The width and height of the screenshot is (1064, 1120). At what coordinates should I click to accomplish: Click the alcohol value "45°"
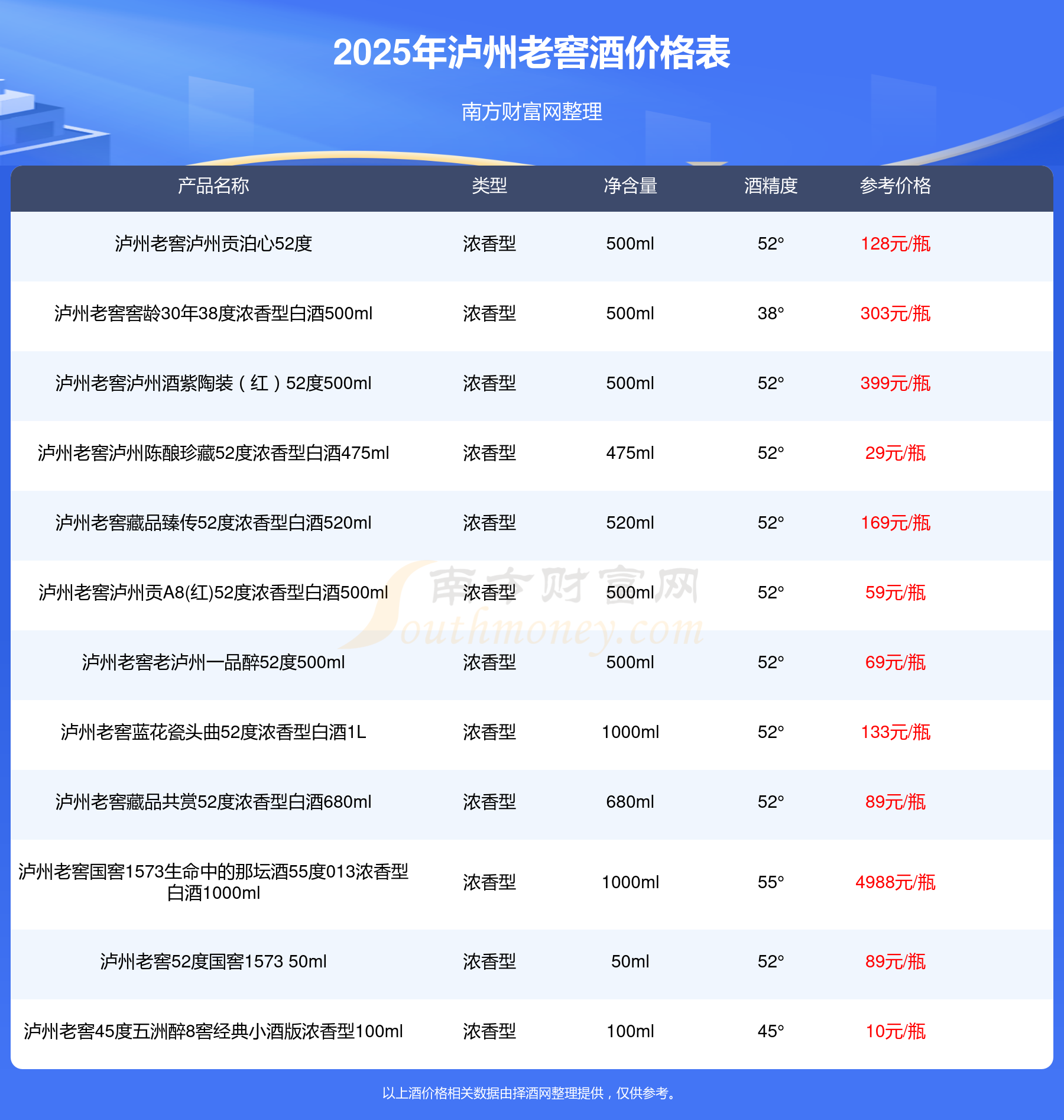pyautogui.click(x=771, y=1031)
